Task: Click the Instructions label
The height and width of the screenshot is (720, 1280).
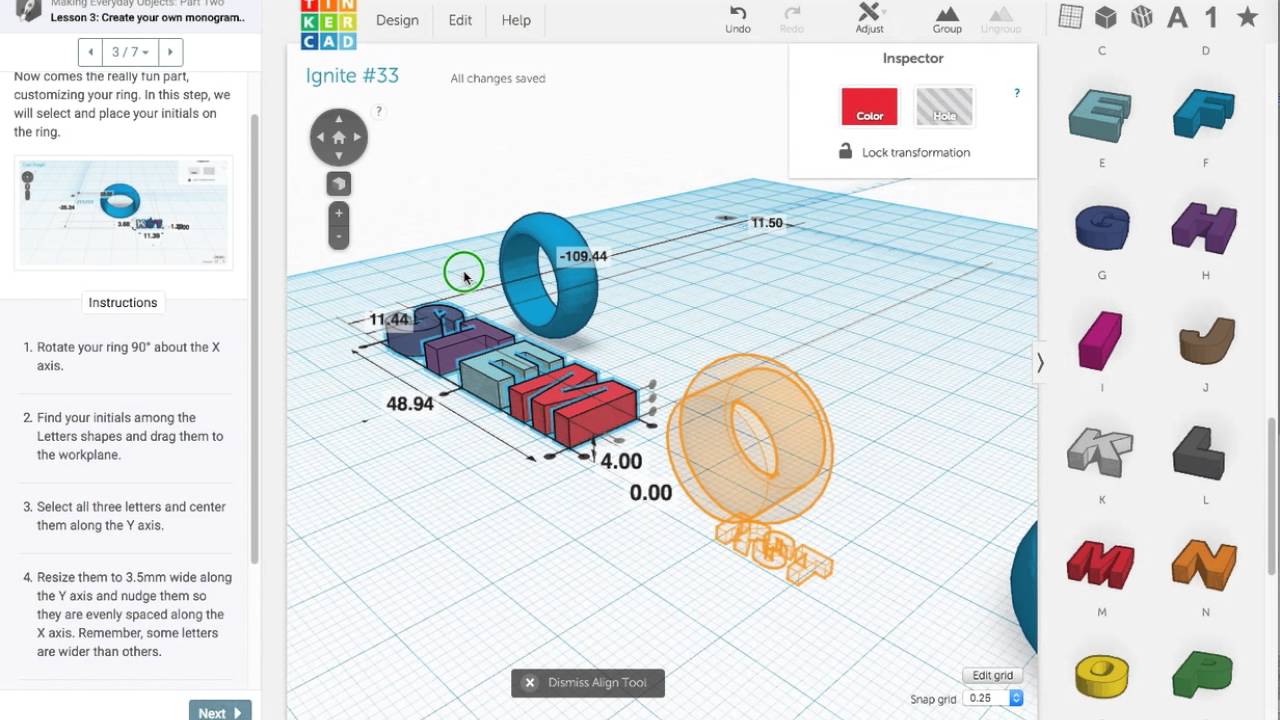Action: [x=123, y=303]
